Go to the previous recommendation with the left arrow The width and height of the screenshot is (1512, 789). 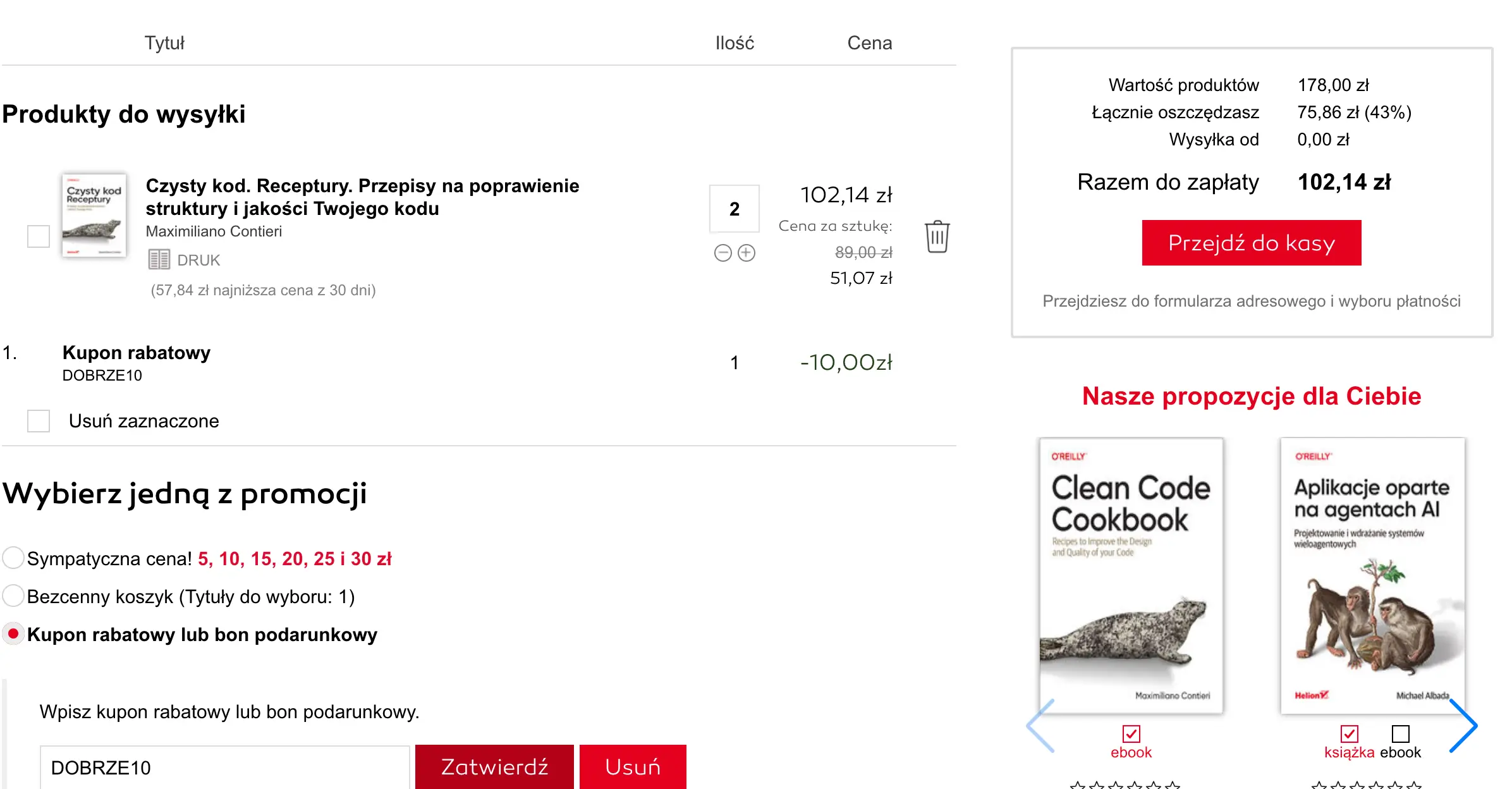[1040, 726]
